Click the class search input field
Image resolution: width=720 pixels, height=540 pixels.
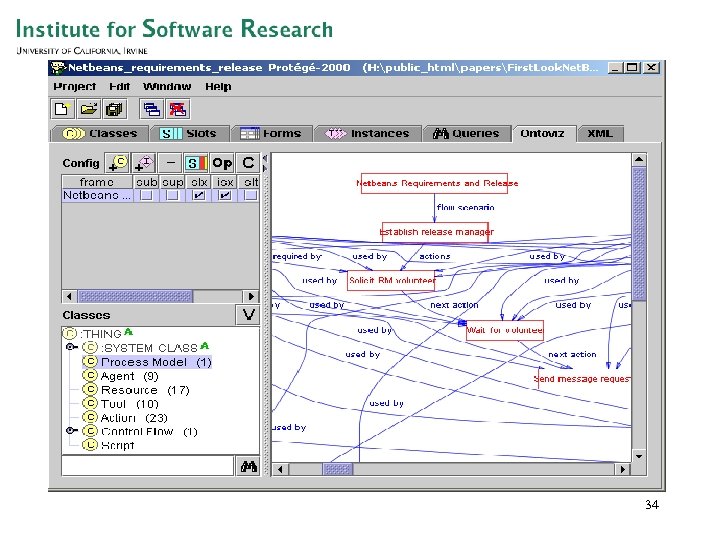[x=148, y=466]
